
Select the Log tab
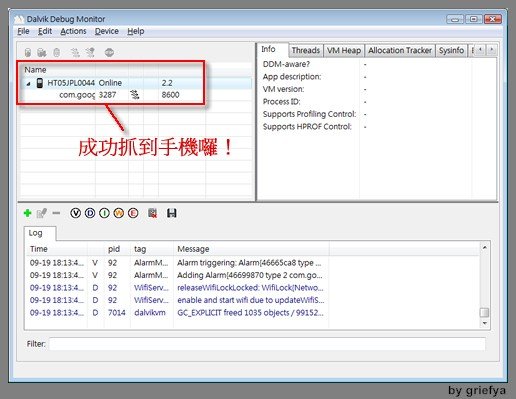(x=39, y=233)
